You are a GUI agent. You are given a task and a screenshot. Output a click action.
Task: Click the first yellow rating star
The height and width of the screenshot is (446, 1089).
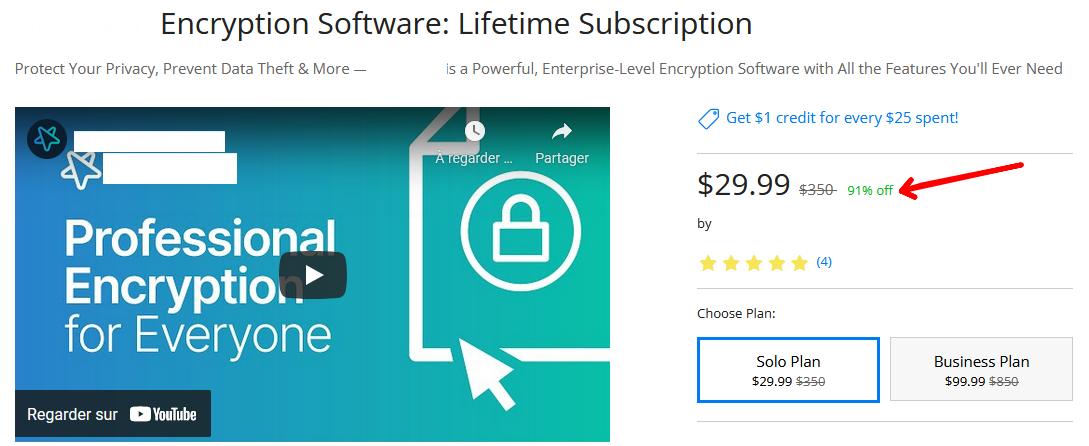click(708, 263)
